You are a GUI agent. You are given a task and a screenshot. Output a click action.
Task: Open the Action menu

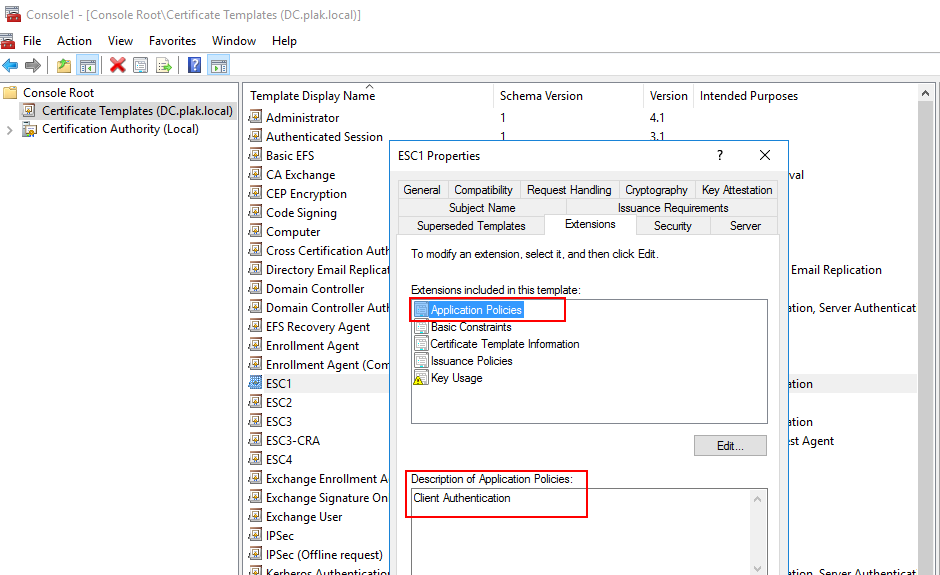[x=74, y=41]
